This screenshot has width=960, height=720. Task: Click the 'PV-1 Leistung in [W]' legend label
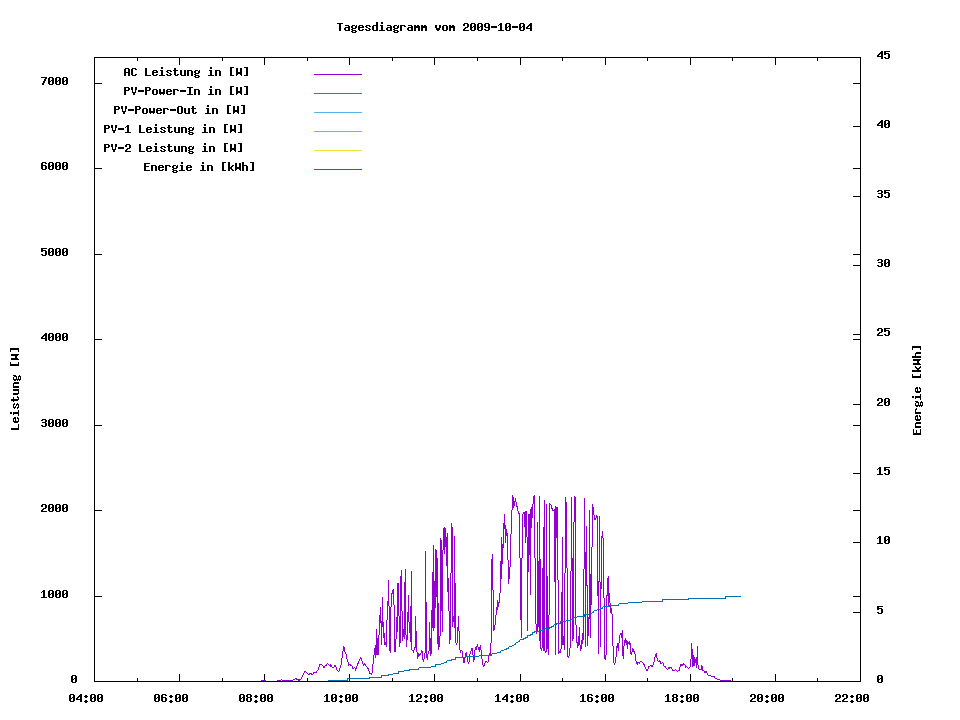(x=173, y=129)
